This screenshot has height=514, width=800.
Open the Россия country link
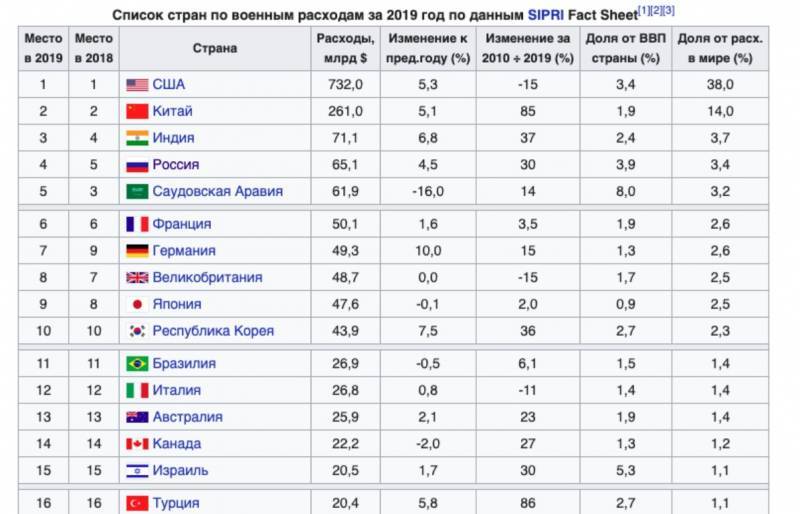pyautogui.click(x=176, y=165)
